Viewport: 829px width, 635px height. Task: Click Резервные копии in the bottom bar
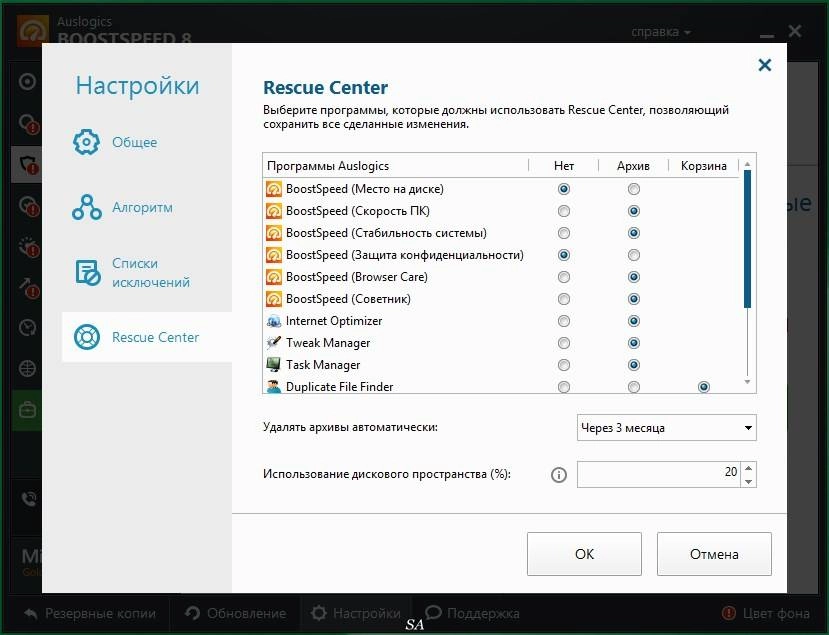(90, 613)
